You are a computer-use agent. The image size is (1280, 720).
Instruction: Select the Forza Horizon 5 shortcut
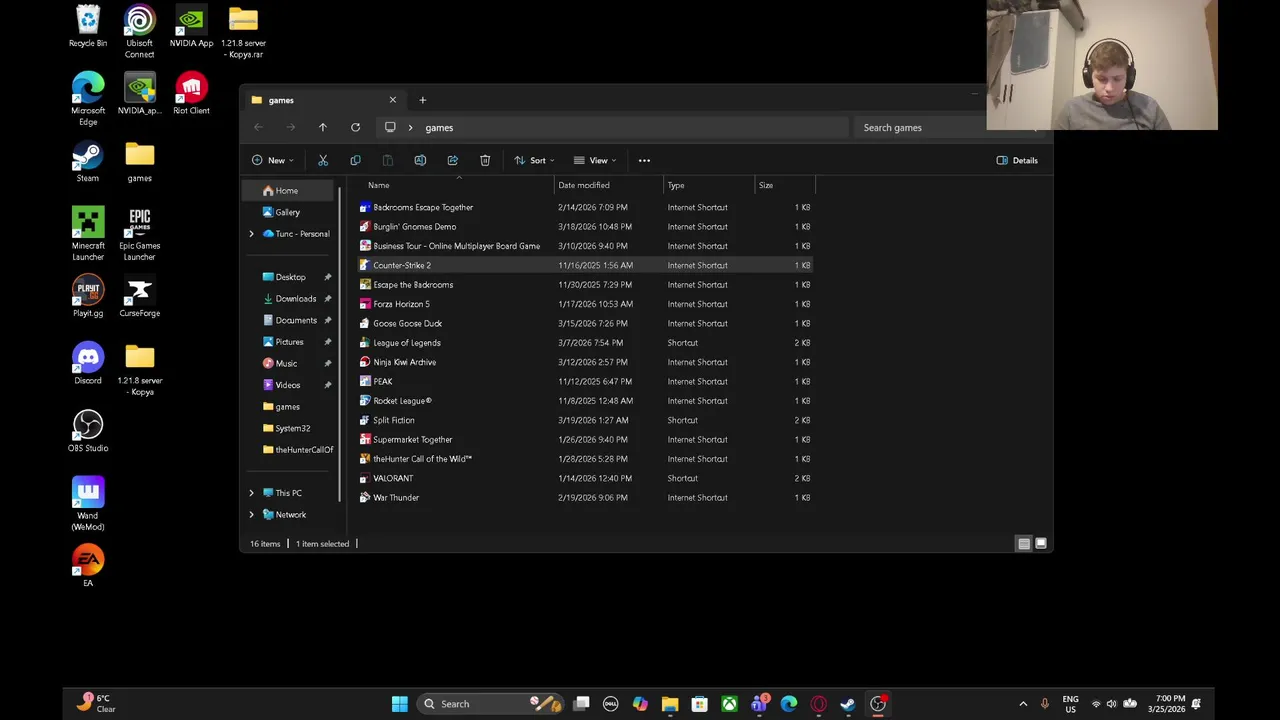pos(585,304)
